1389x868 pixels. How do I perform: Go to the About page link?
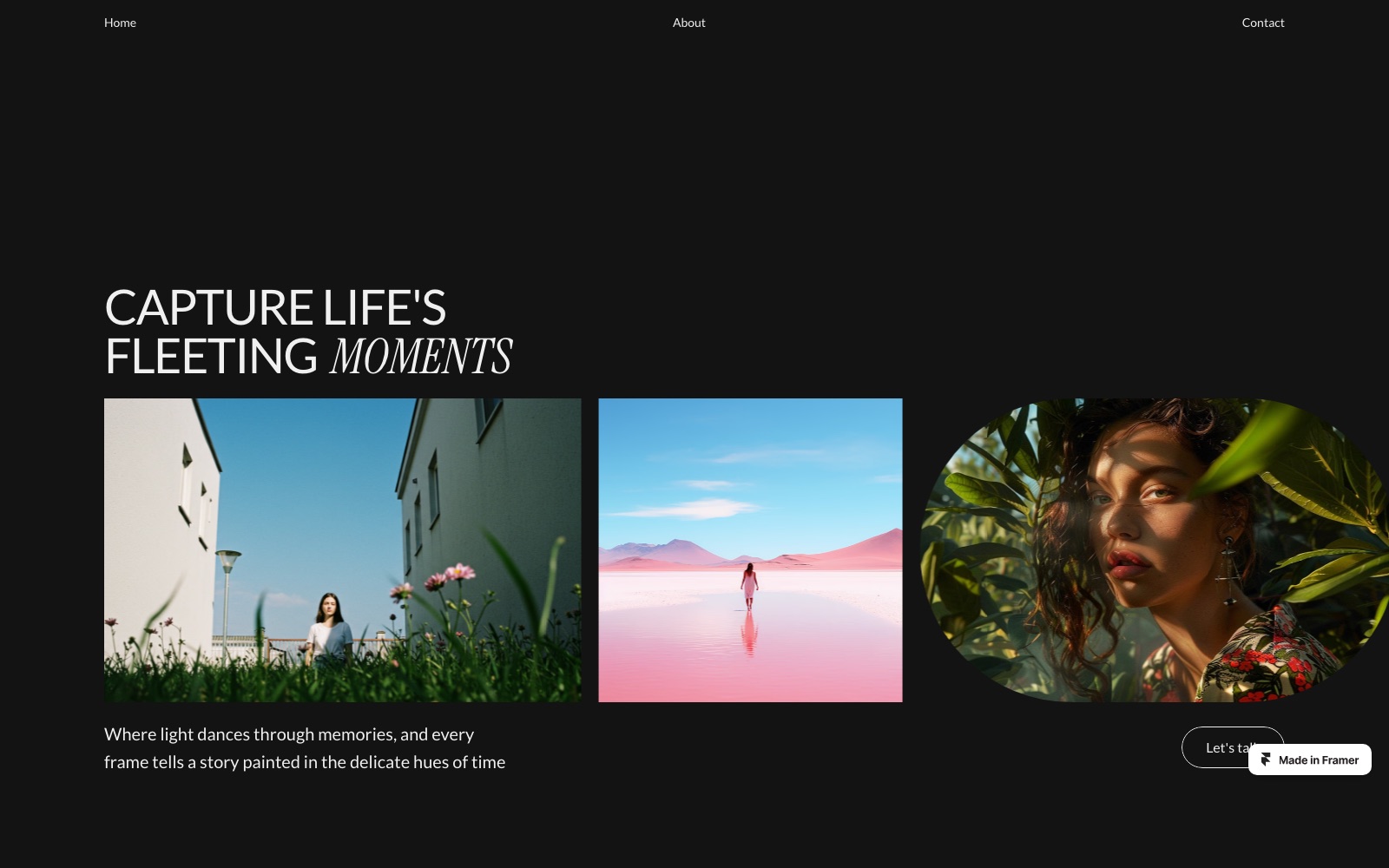[688, 23]
